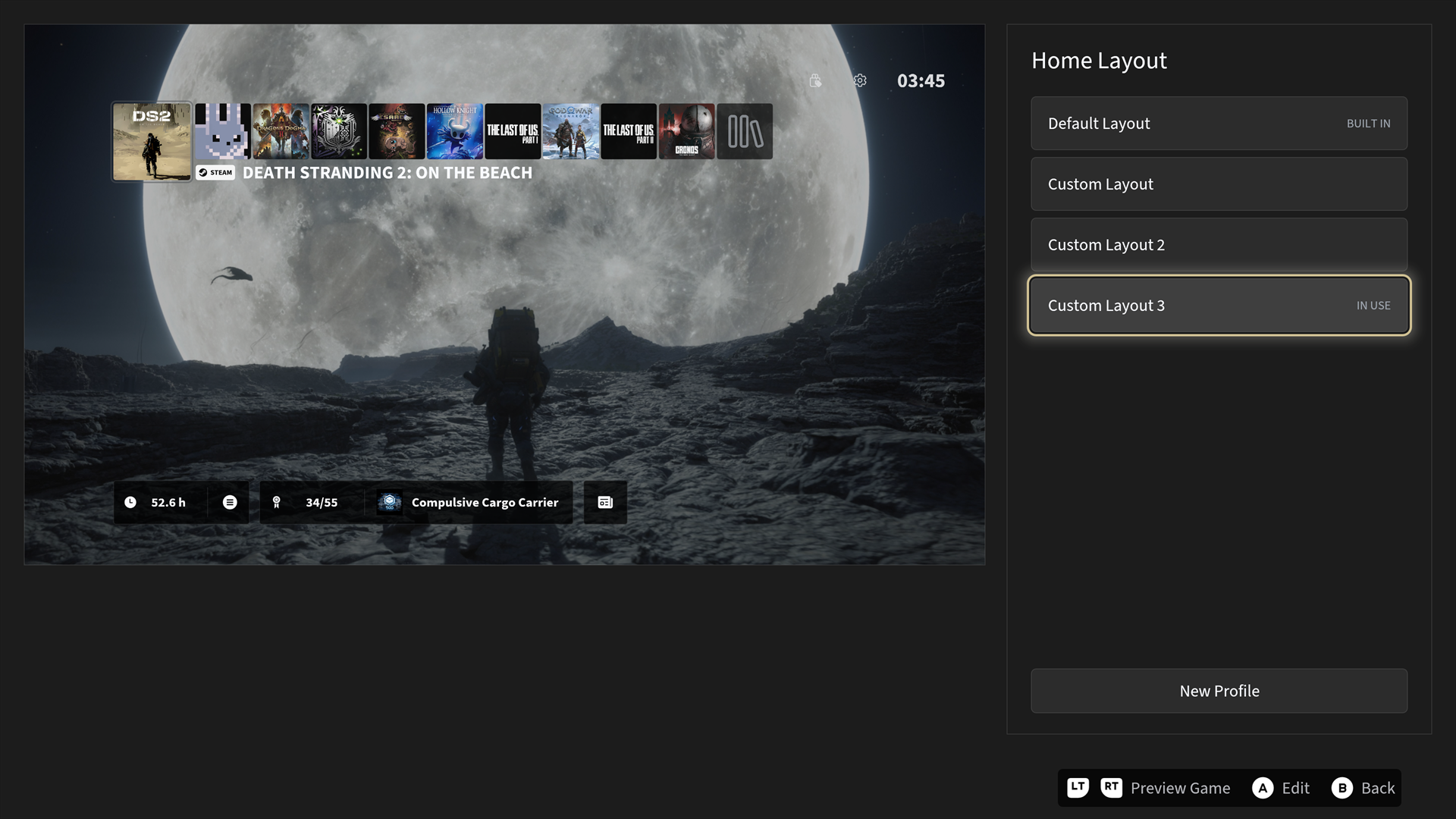
Task: Select The Last of Us Part I tile
Action: coord(513,131)
